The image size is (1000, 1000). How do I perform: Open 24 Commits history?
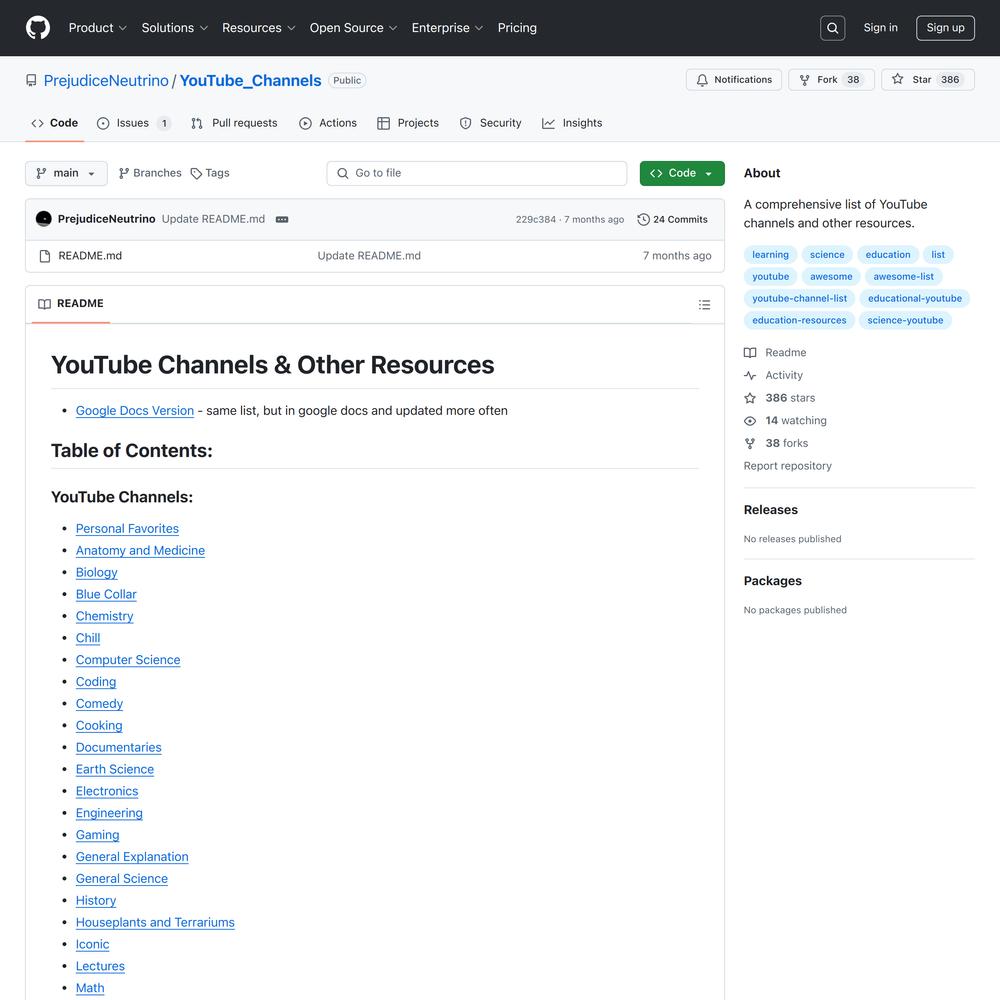coord(672,219)
